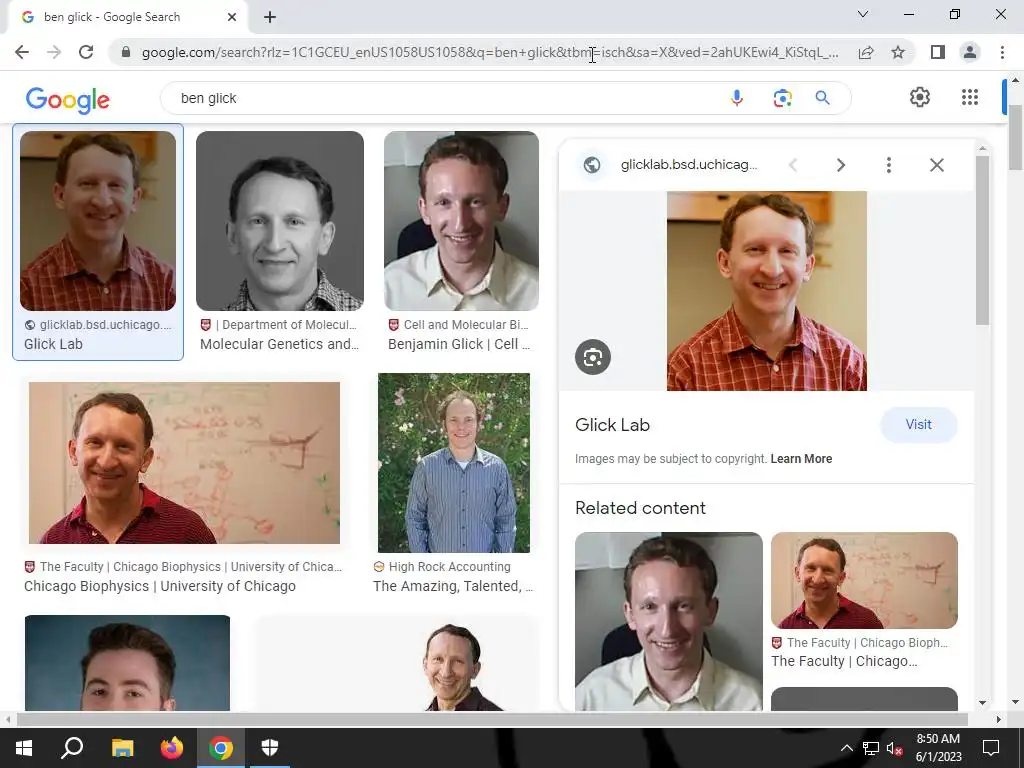
Task: Open the Windows Start menu
Action: pyautogui.click(x=24, y=748)
